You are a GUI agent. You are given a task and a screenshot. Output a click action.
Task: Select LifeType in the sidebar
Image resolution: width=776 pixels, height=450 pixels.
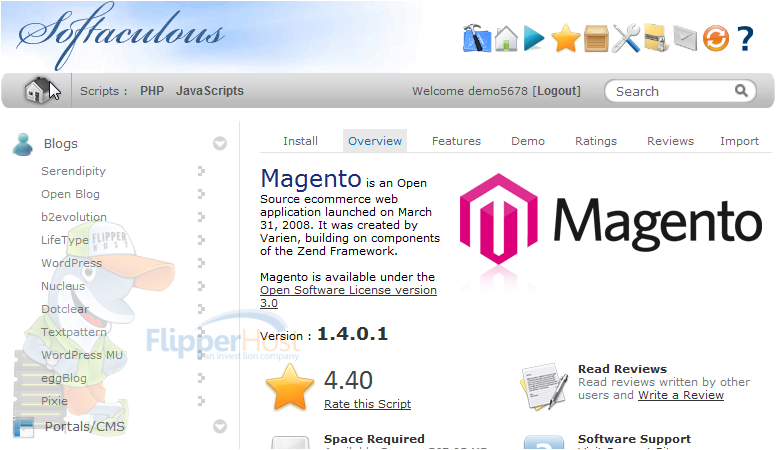coord(65,240)
